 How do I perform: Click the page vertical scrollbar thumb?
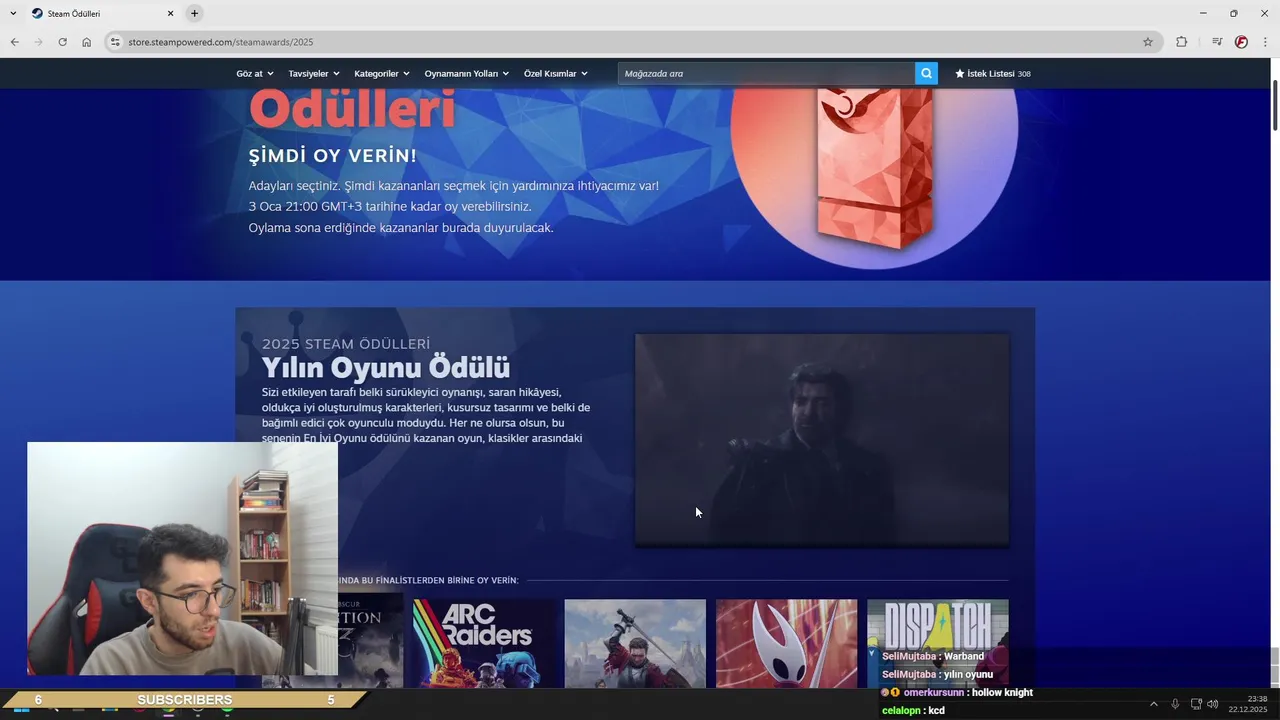1275,103
